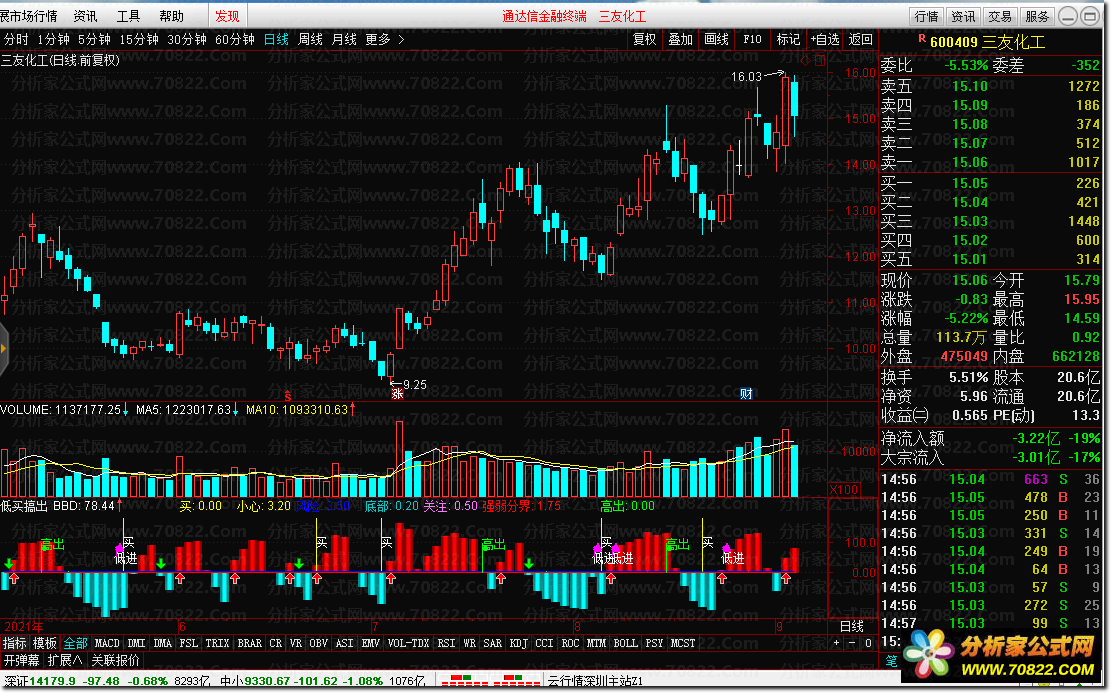Reset chart zoom with the 0 button

(867, 643)
